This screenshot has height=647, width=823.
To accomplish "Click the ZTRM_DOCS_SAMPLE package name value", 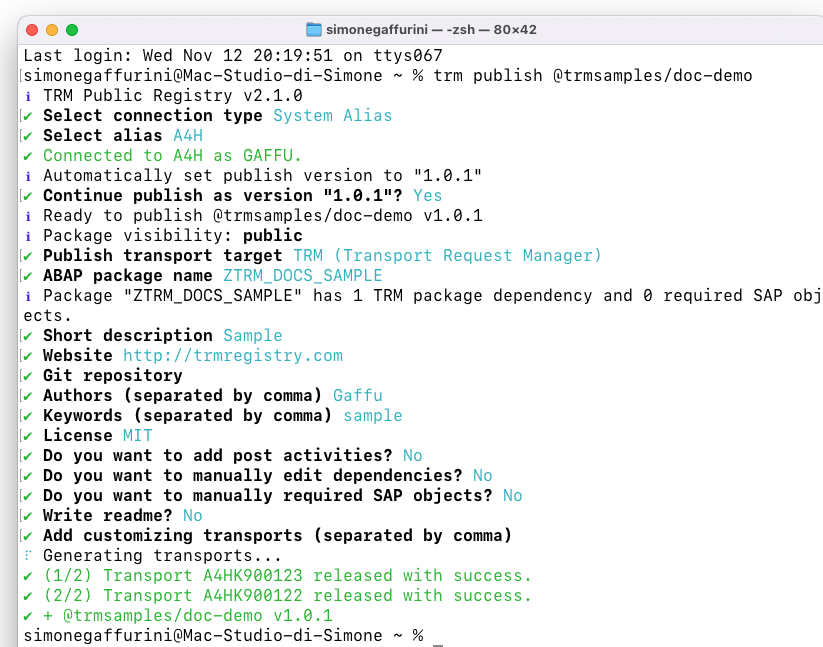I will (303, 275).
